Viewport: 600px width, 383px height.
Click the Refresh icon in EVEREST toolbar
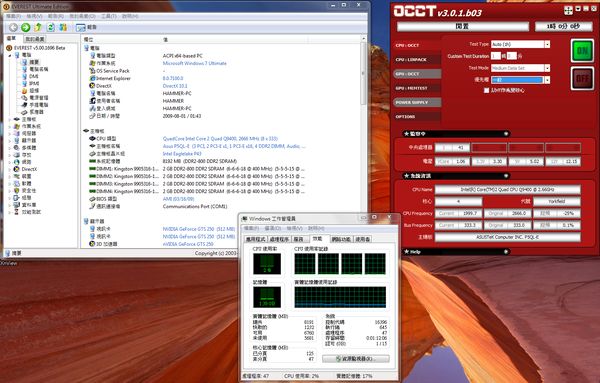[x=51, y=27]
